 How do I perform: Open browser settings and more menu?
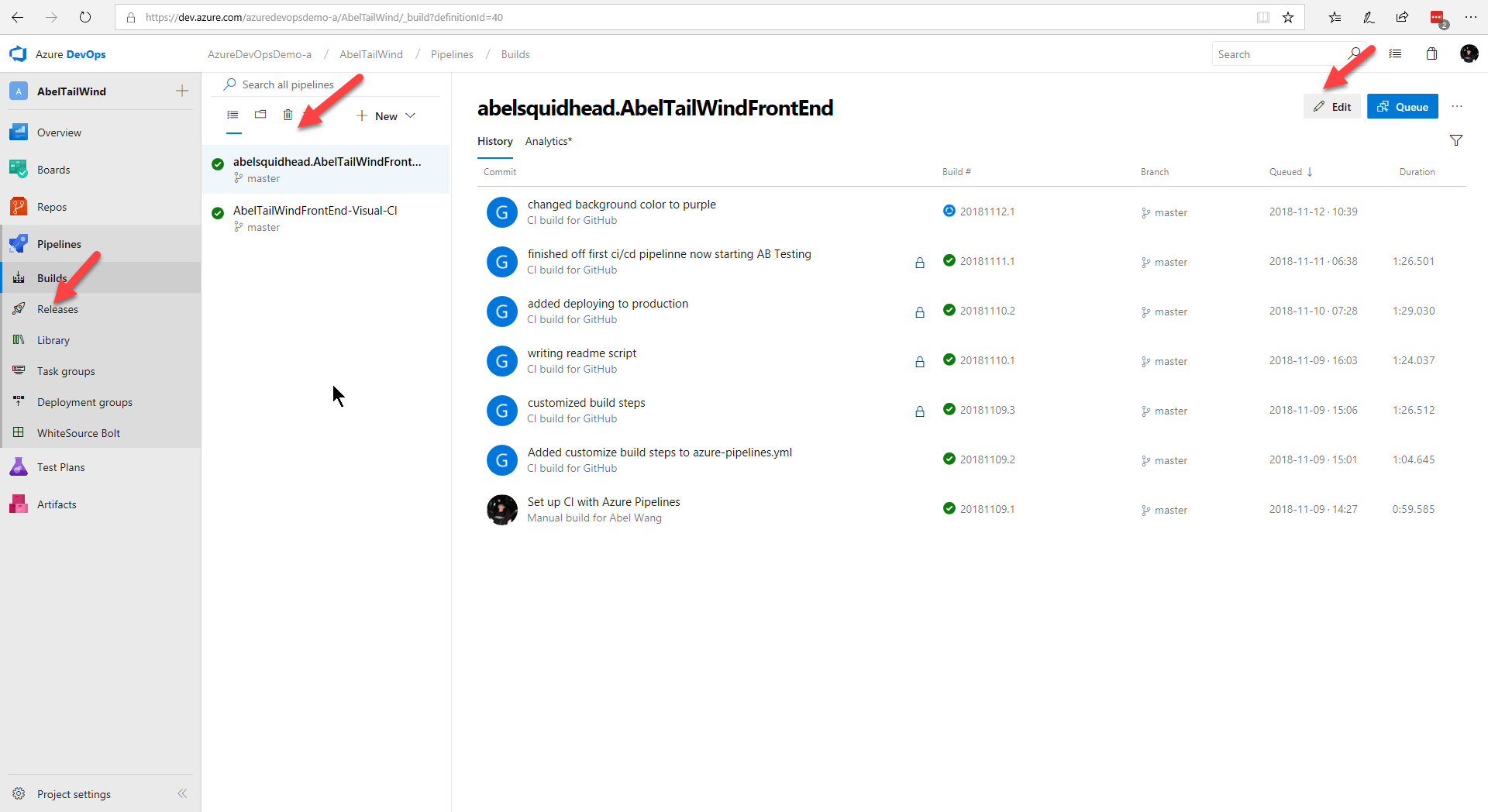point(1471,17)
